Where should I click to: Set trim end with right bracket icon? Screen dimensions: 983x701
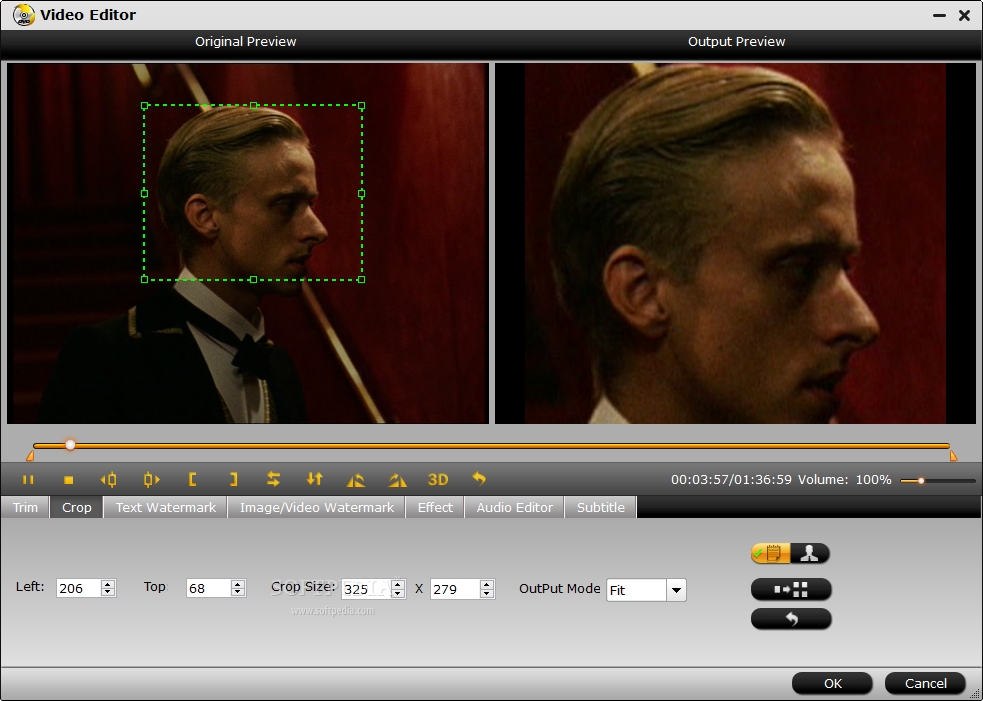(233, 480)
